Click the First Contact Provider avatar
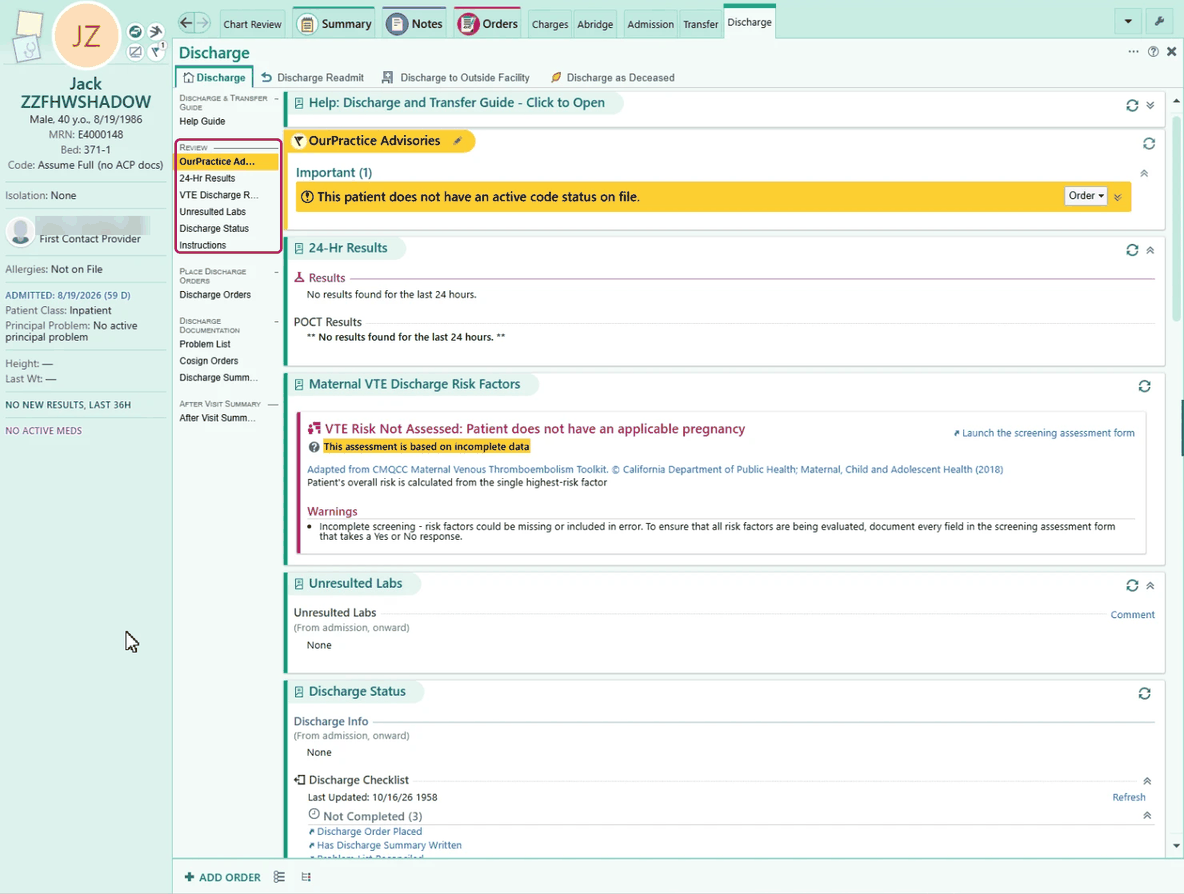Viewport: 1184px width, 894px height. [20, 231]
